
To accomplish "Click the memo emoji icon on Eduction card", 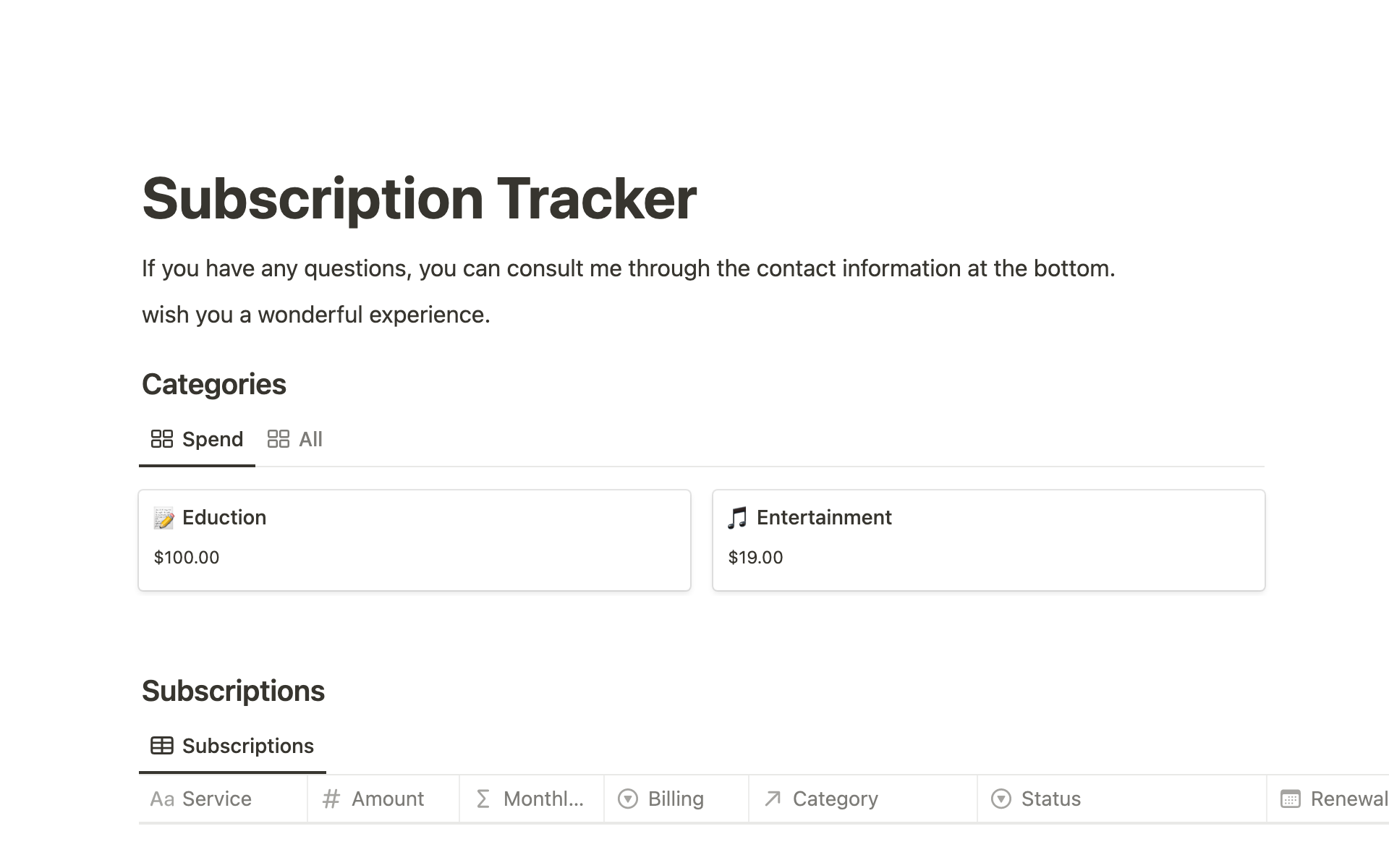I will coord(164,518).
